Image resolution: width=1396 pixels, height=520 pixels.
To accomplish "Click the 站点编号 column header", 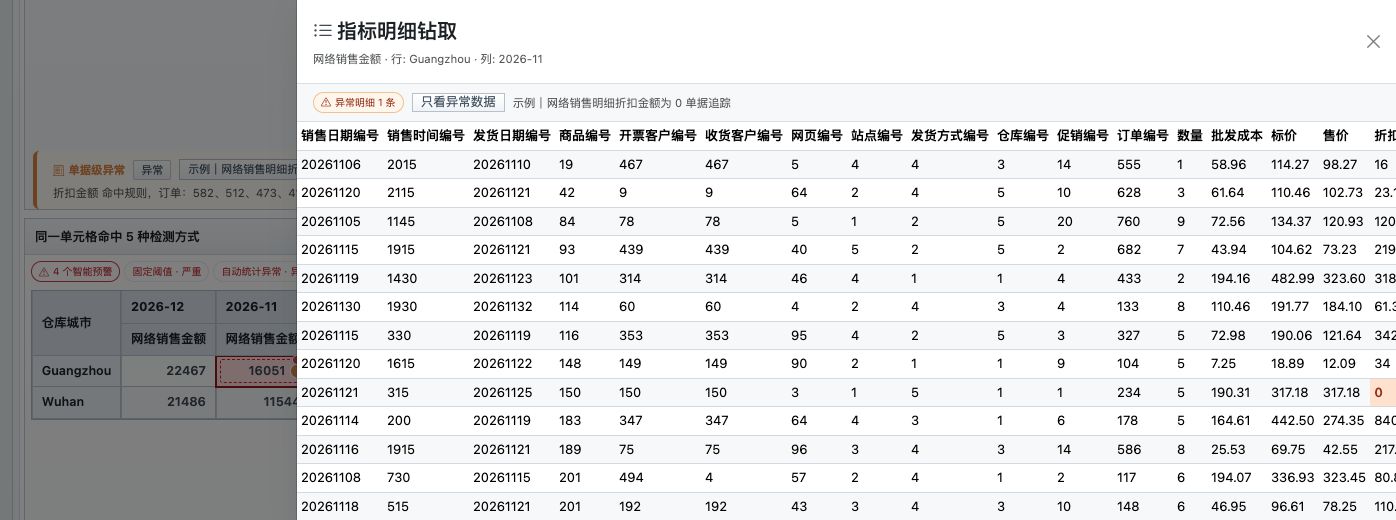I will [877, 136].
